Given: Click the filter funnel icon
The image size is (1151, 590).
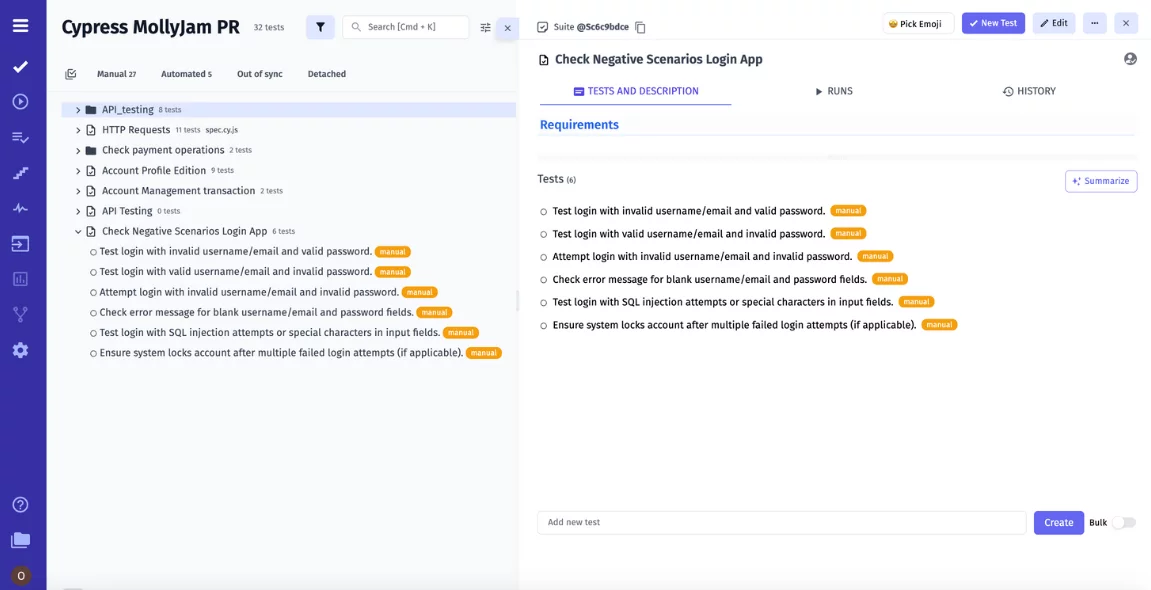Looking at the screenshot, I should [x=320, y=27].
